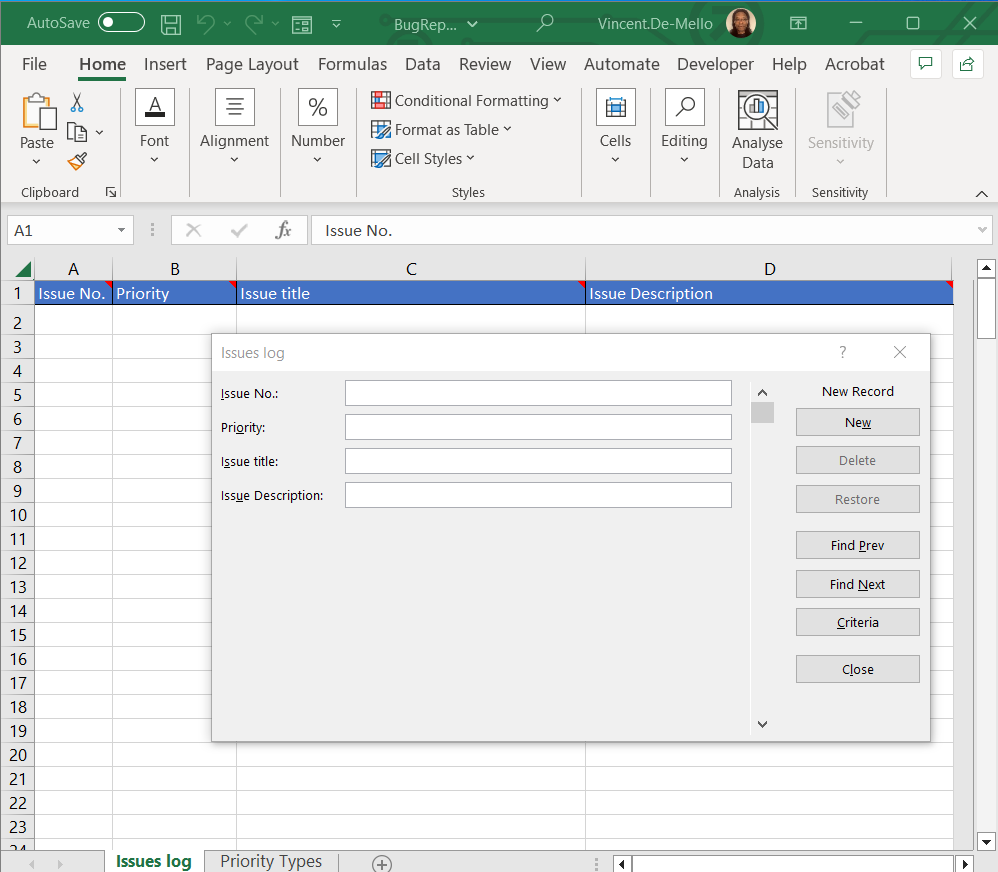The width and height of the screenshot is (998, 872).
Task: Click the Cut scissors icon
Action: [77, 103]
